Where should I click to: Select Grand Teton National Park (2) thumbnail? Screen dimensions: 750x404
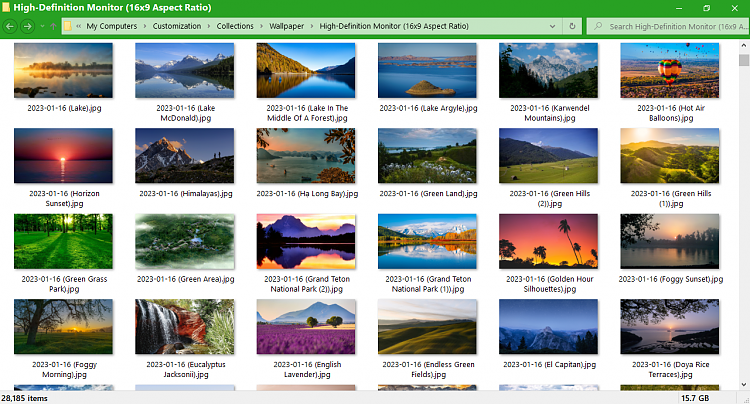[306, 241]
